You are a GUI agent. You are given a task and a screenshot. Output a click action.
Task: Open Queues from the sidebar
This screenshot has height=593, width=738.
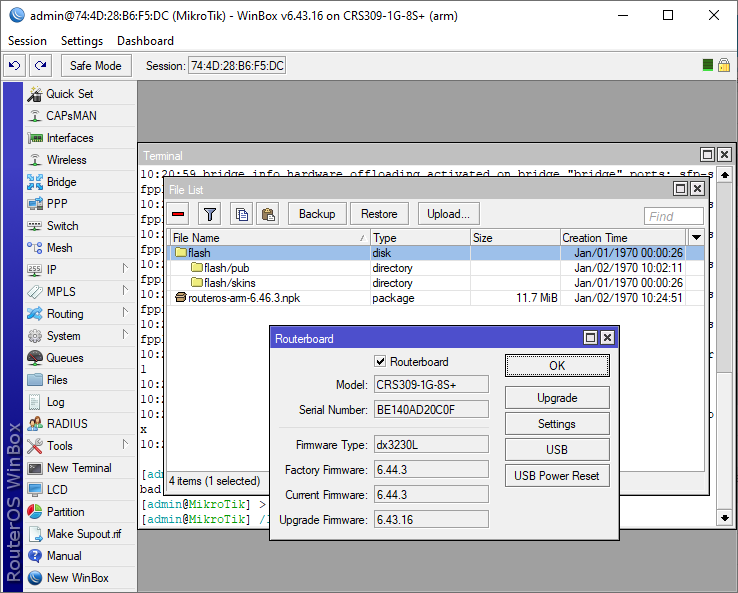click(79, 358)
